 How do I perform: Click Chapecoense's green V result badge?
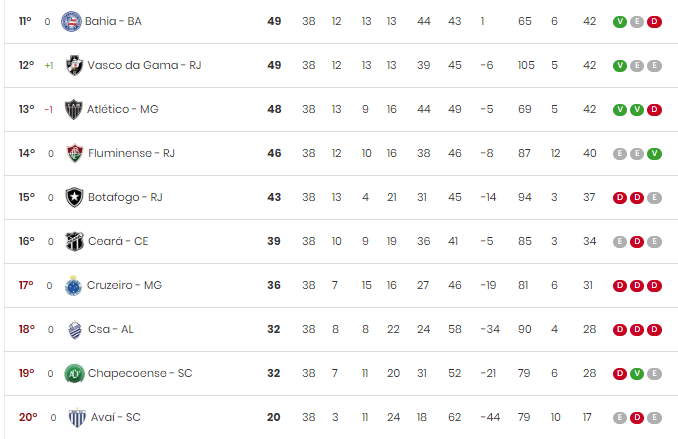(x=637, y=374)
